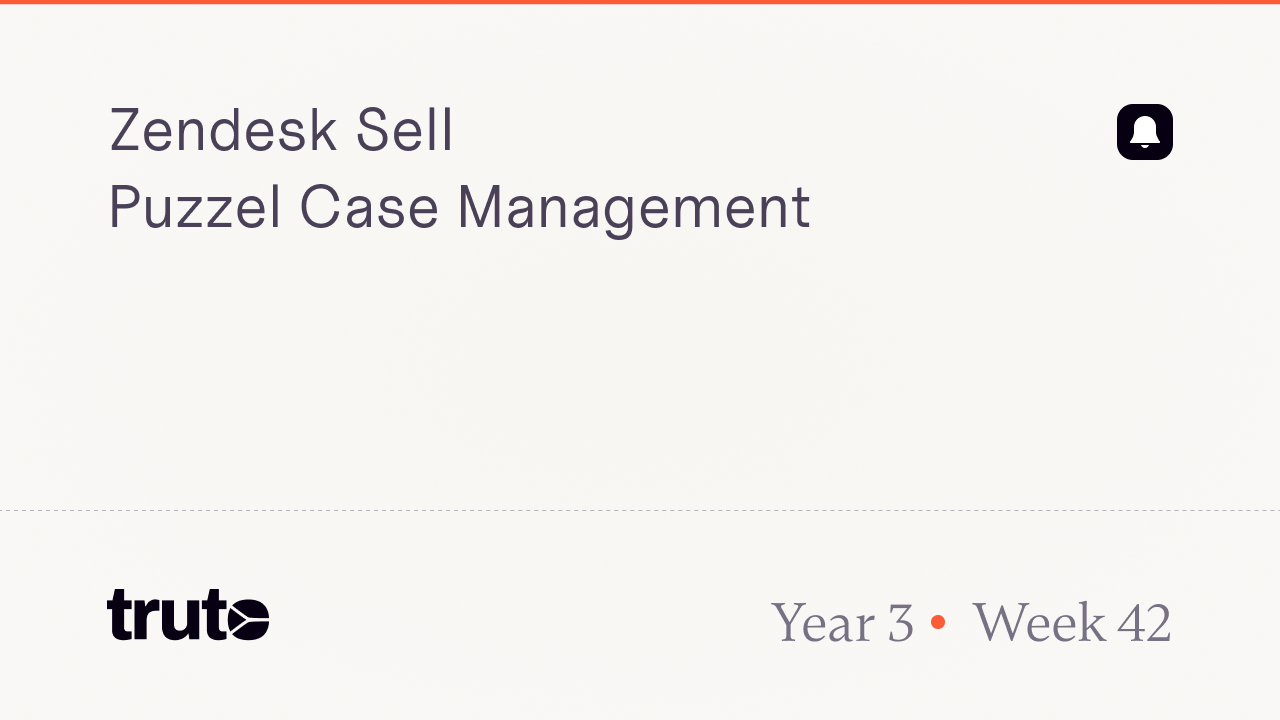Image resolution: width=1280 pixels, height=720 pixels.
Task: Click the word 'Case'
Action: point(369,208)
